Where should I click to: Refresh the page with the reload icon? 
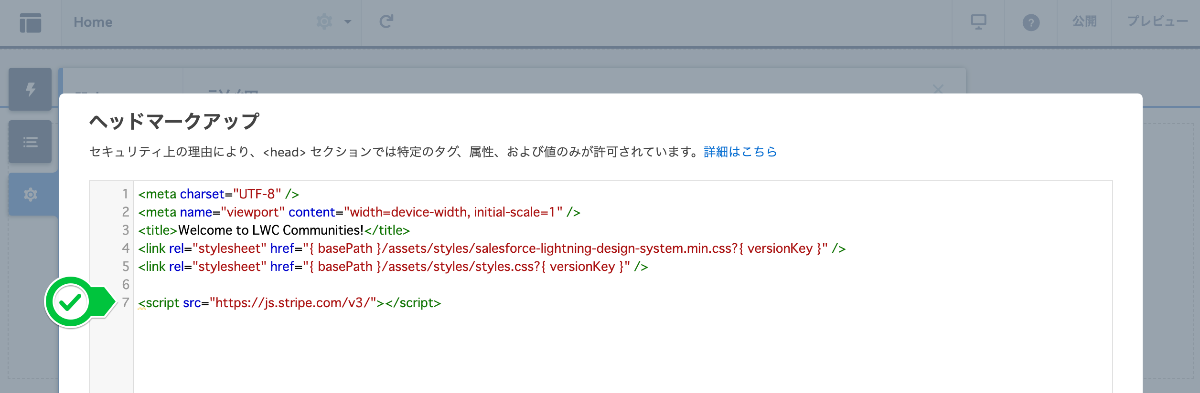click(x=386, y=22)
